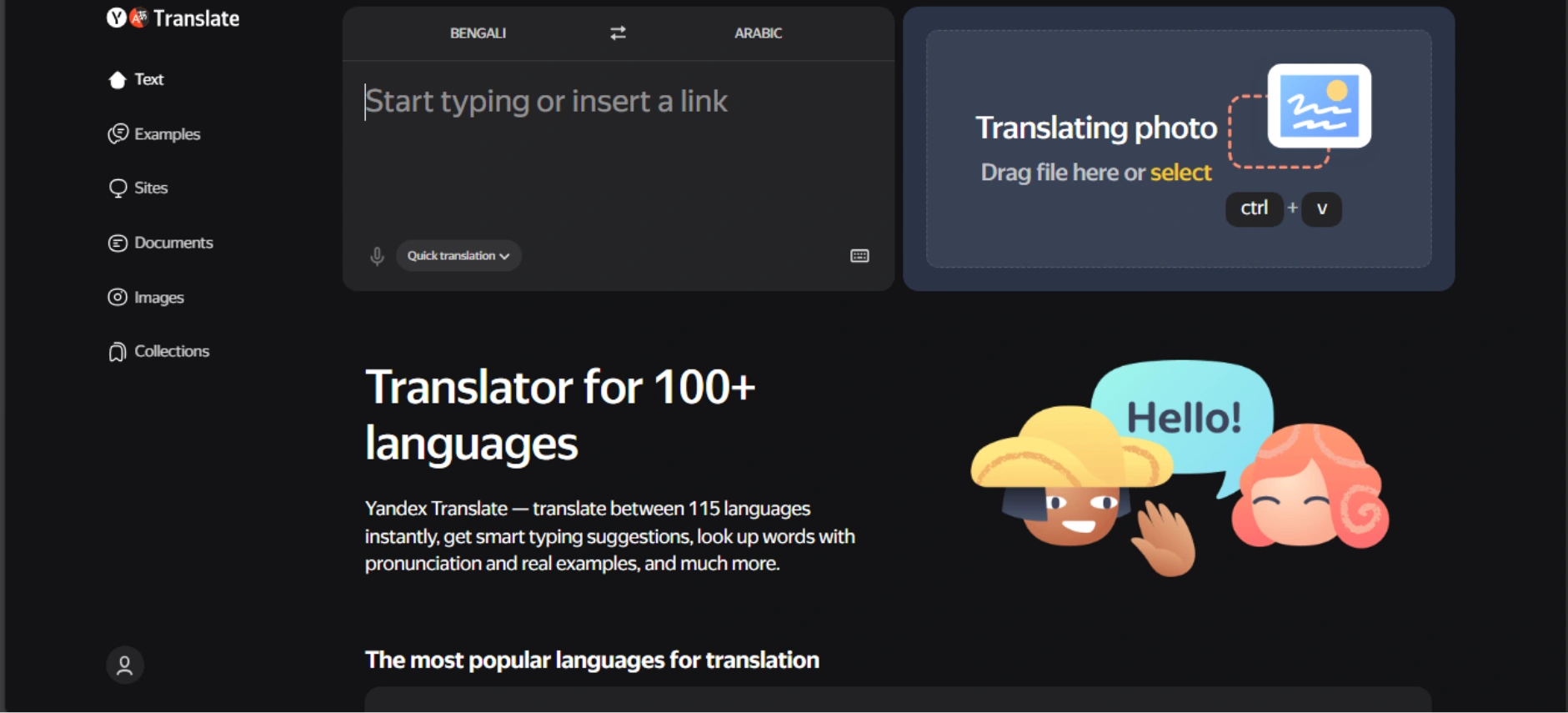
Task: Swap source and target languages
Action: click(618, 33)
